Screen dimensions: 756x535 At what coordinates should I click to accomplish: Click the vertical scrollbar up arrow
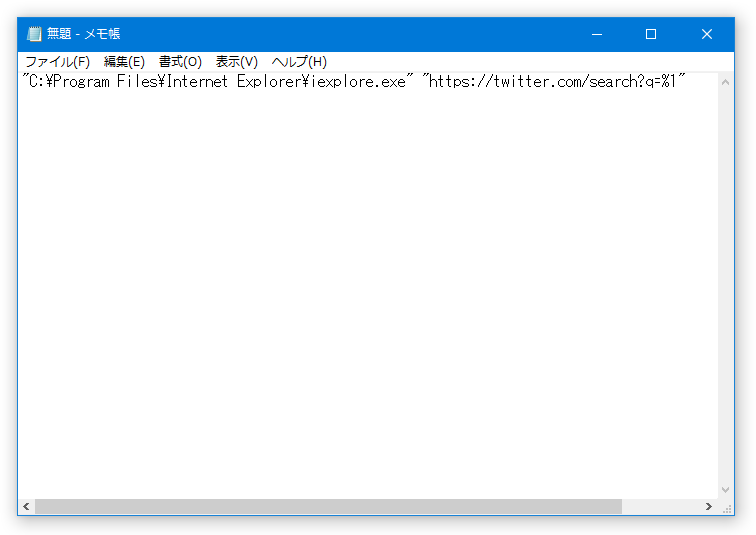[725, 82]
